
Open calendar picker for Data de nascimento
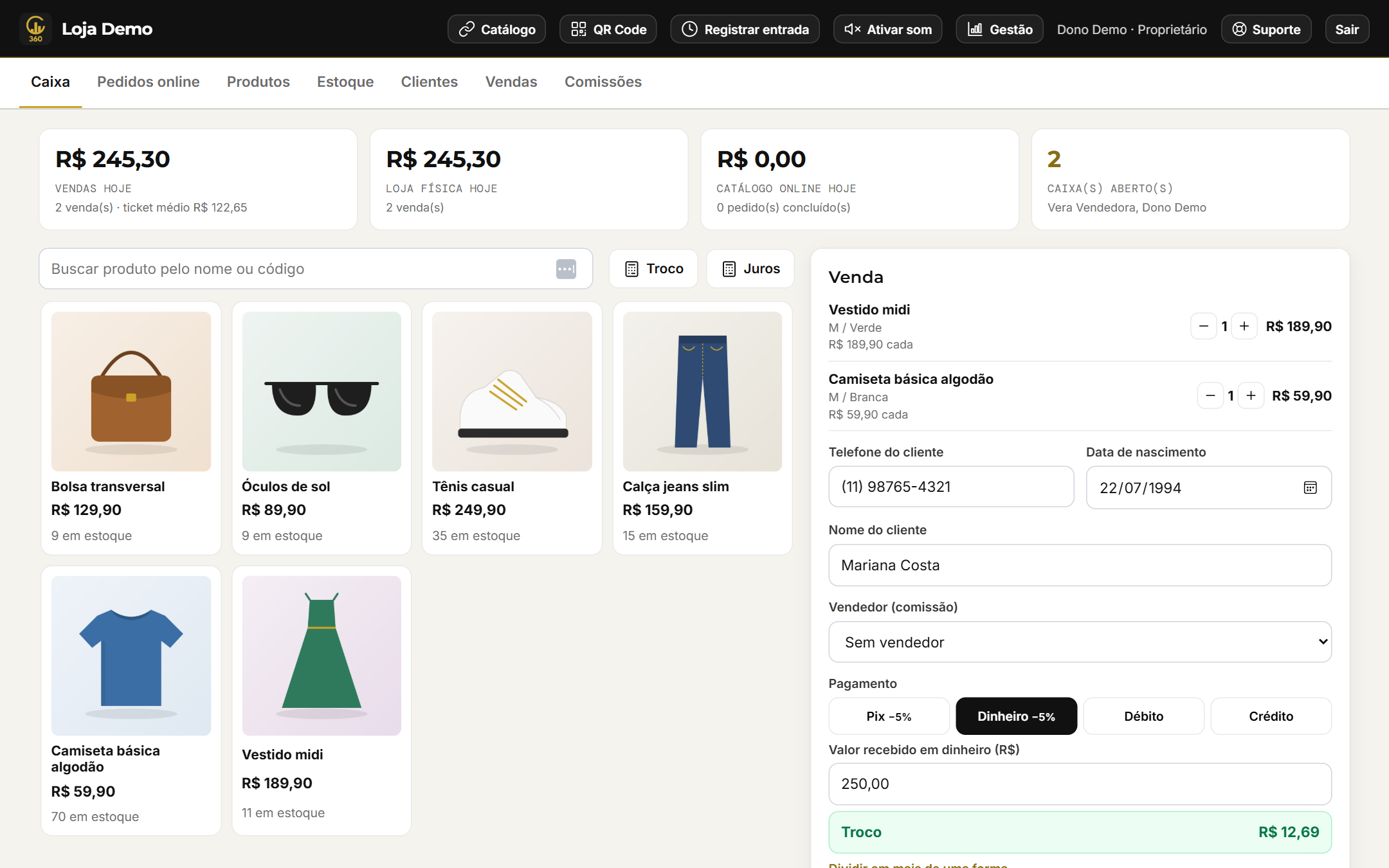(x=1310, y=488)
